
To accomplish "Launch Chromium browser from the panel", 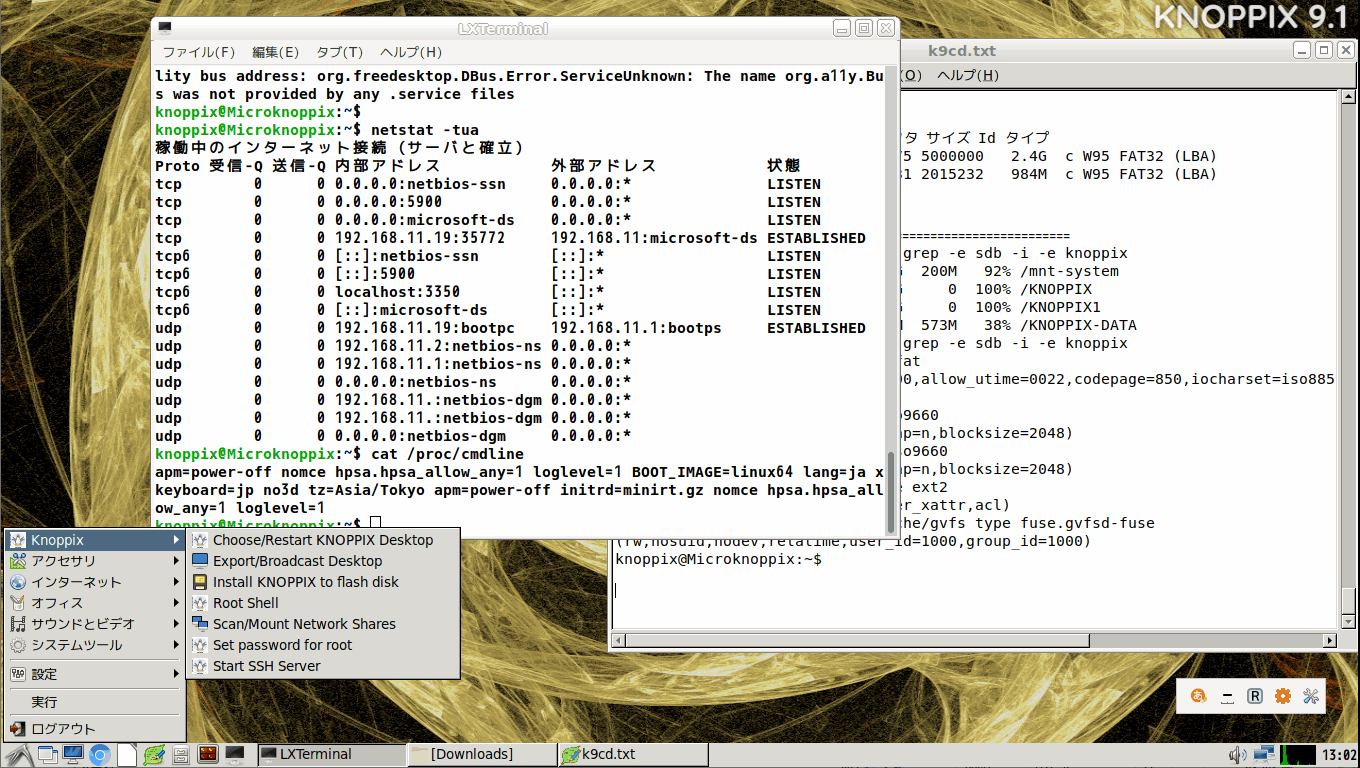I will tap(100, 755).
